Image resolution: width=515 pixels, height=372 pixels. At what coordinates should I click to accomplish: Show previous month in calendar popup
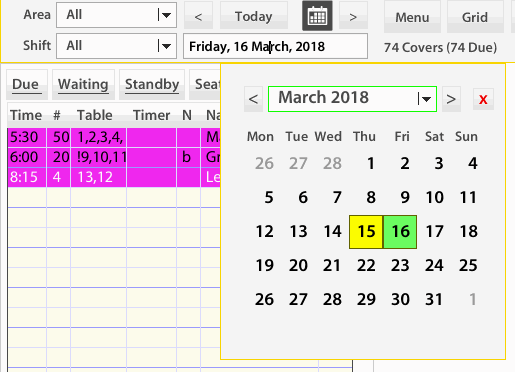click(x=253, y=99)
